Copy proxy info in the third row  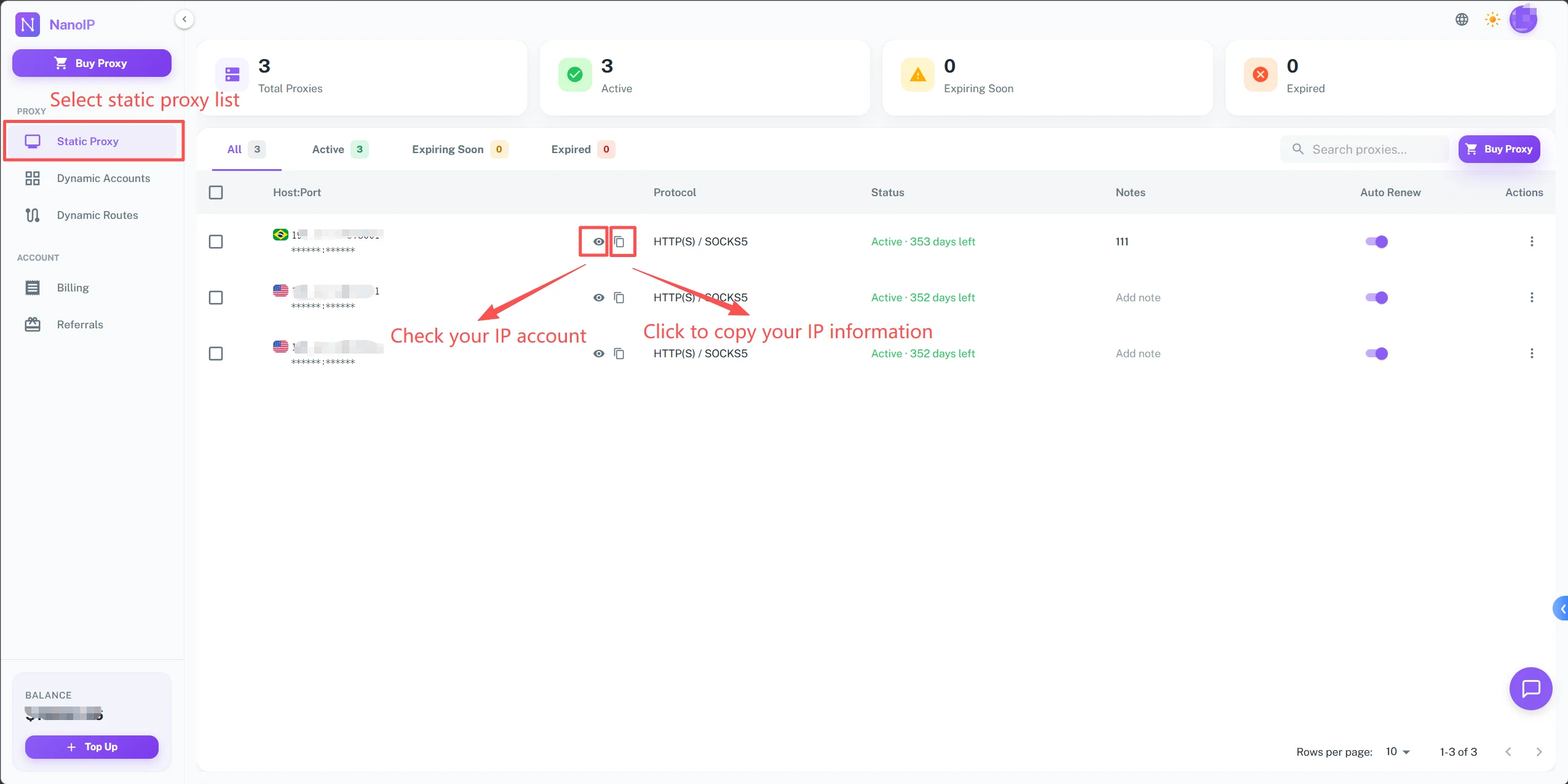pos(619,354)
